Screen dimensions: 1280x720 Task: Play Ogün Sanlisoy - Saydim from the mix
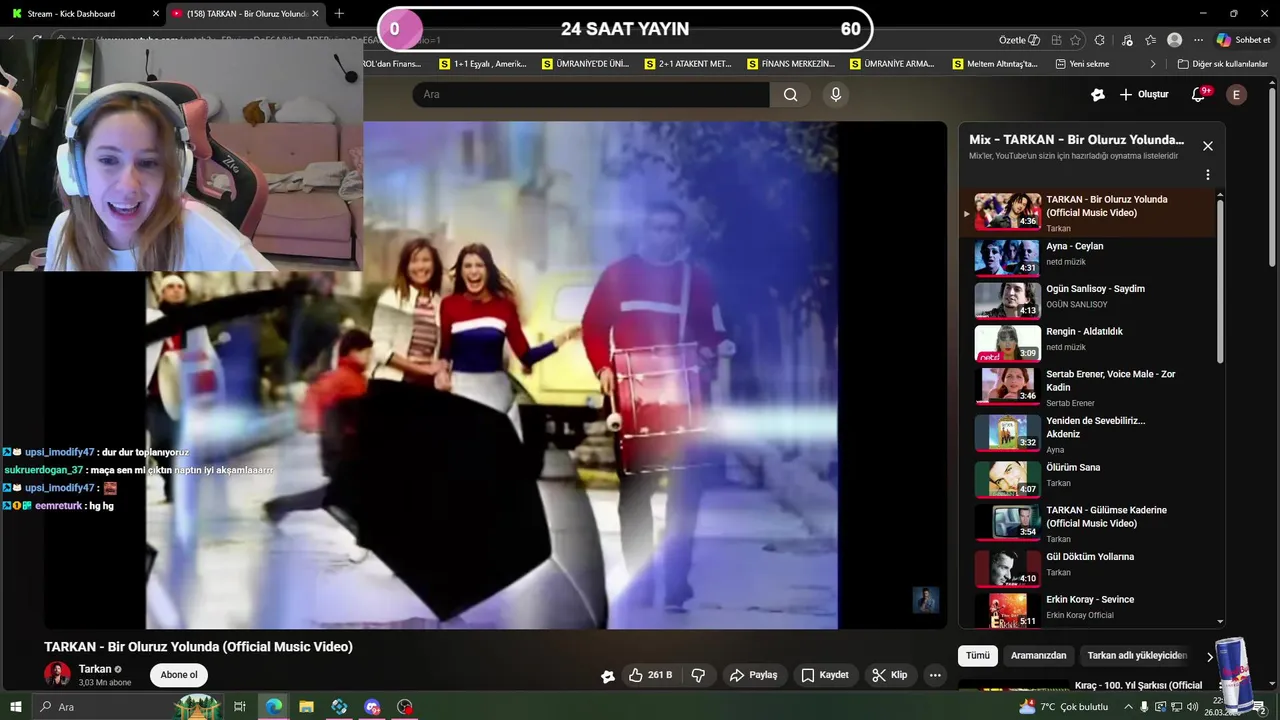(x=1090, y=299)
